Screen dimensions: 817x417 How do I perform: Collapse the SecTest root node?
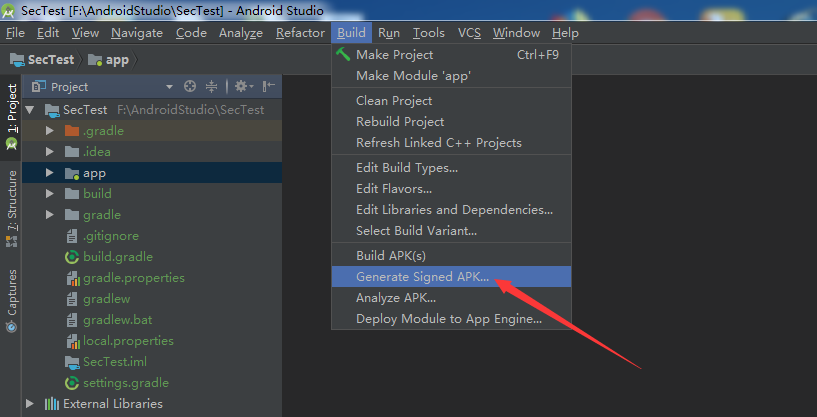tap(31, 110)
